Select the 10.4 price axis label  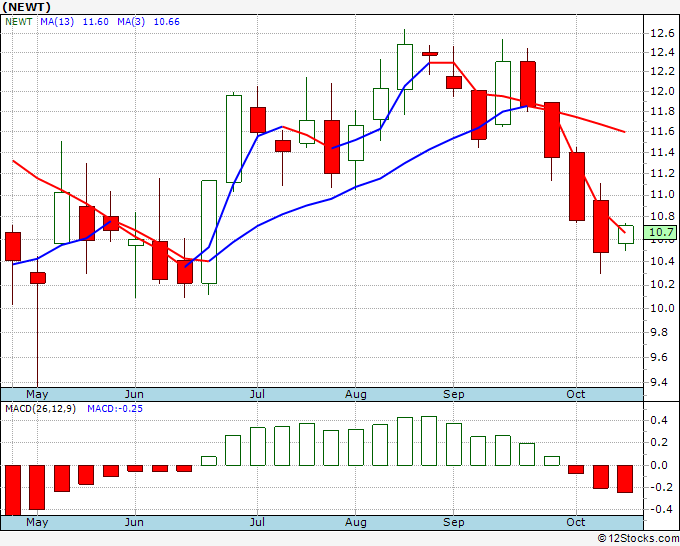tap(662, 261)
